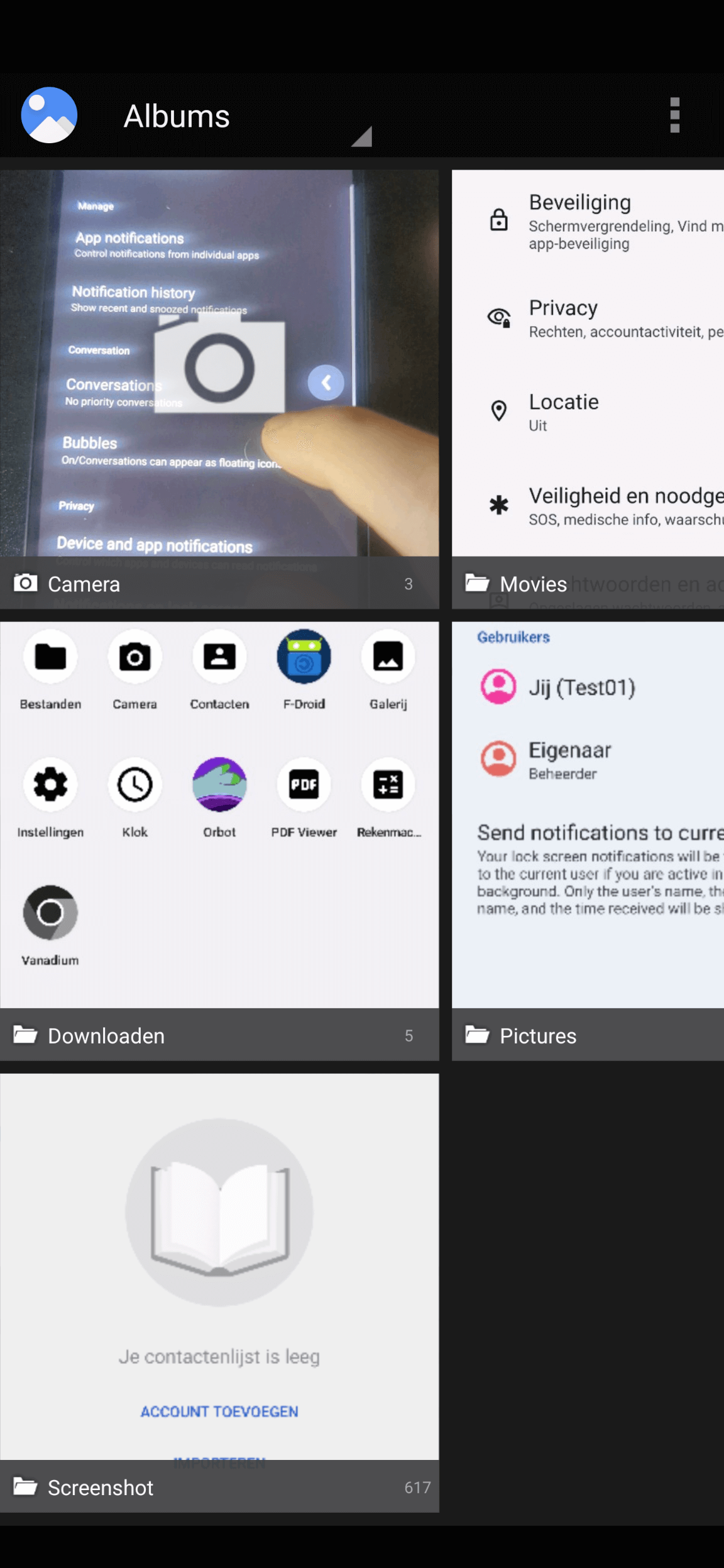724x1568 pixels.
Task: Click the folder icon beside Pictures
Action: (477, 1035)
